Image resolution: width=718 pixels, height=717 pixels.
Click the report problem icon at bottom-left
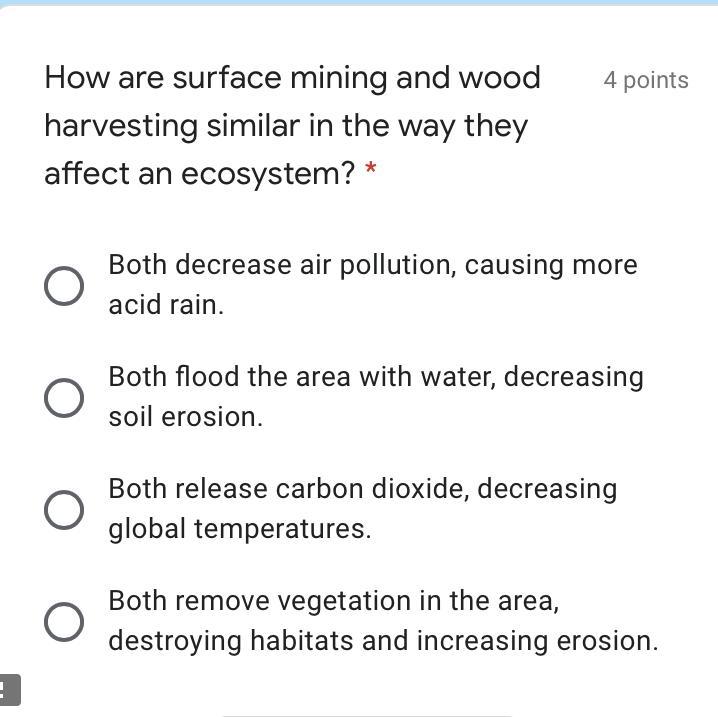pyautogui.click(x=8, y=690)
